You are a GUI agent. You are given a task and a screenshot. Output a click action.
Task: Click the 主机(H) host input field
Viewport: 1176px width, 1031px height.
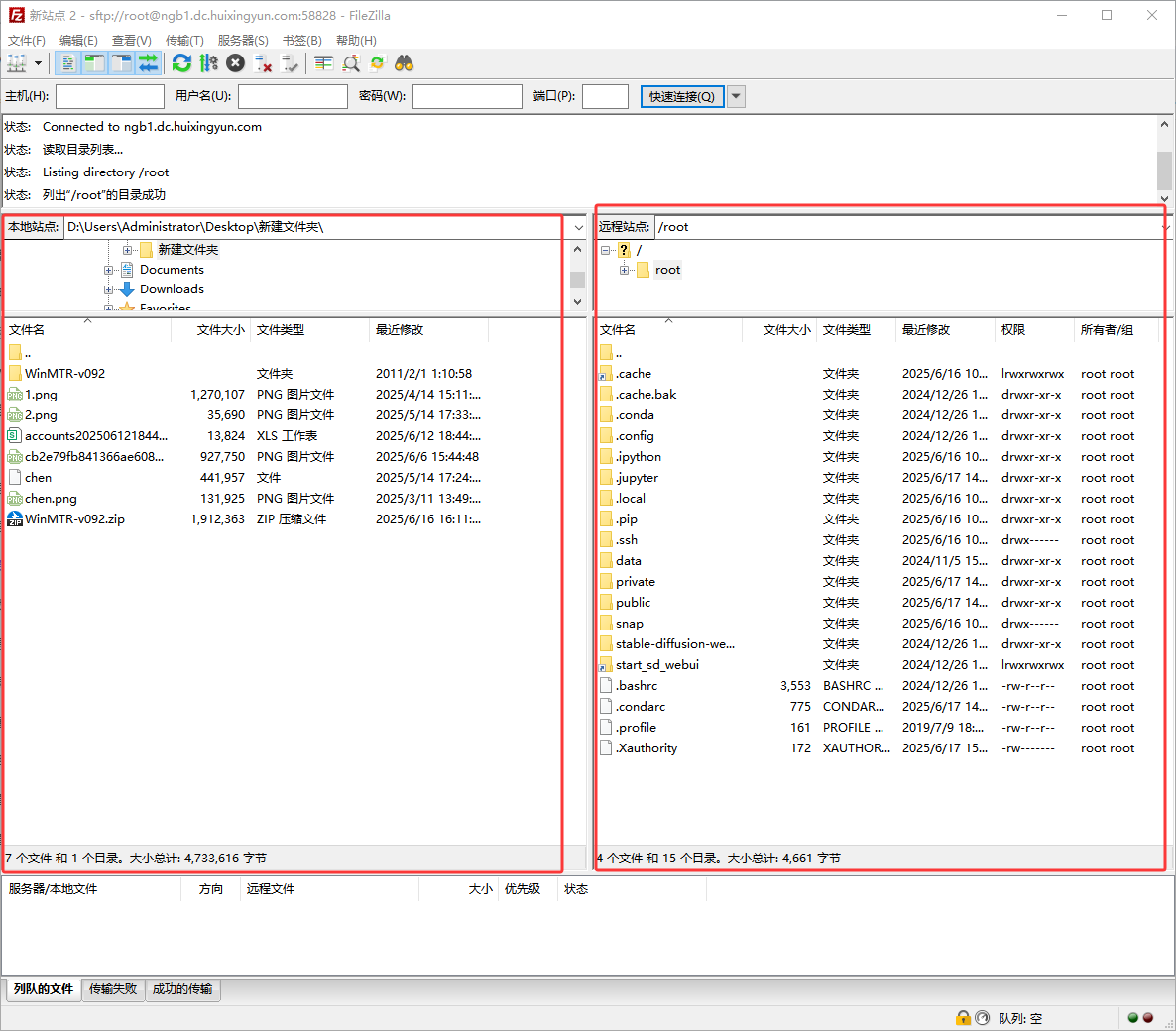click(110, 96)
